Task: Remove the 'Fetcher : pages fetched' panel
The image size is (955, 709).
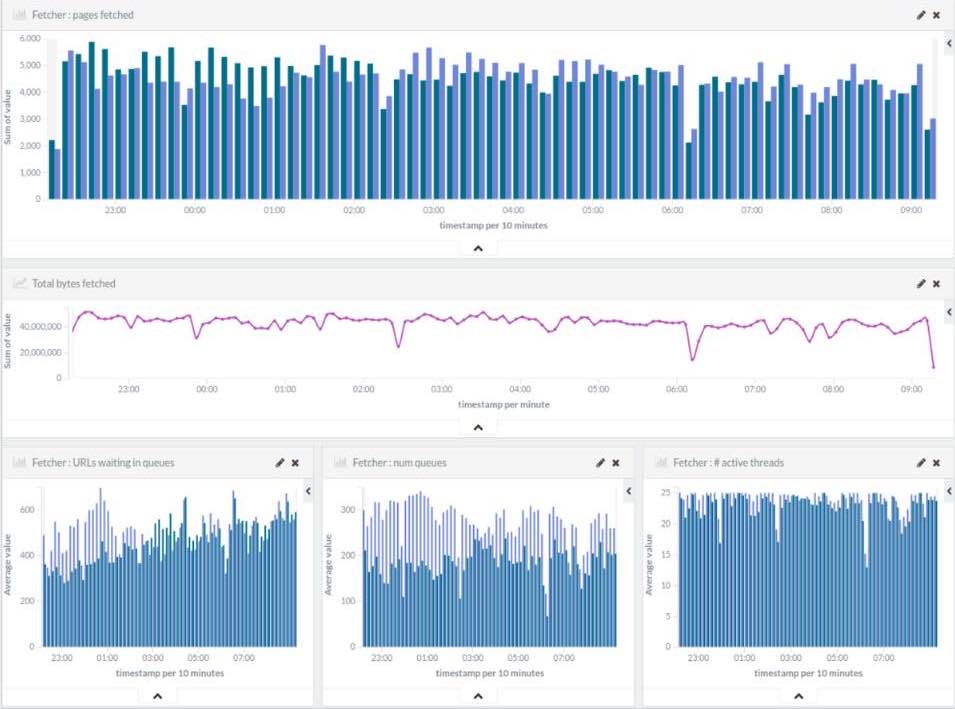Action: tap(937, 15)
